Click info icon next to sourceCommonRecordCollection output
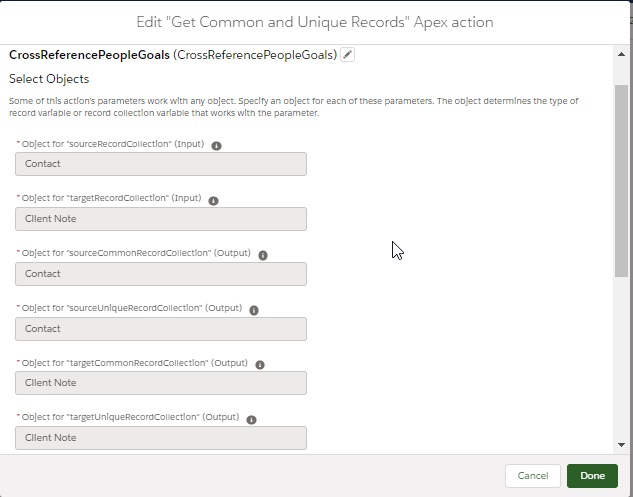The image size is (633, 497). (x=263, y=255)
